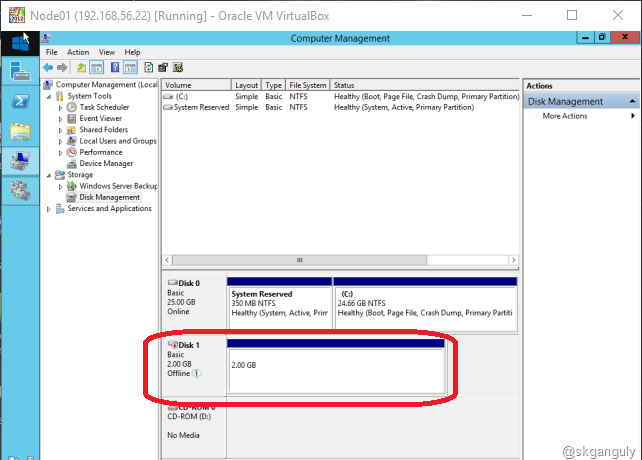Image resolution: width=642 pixels, height=460 pixels.
Task: Click the Status column header
Action: coord(425,85)
